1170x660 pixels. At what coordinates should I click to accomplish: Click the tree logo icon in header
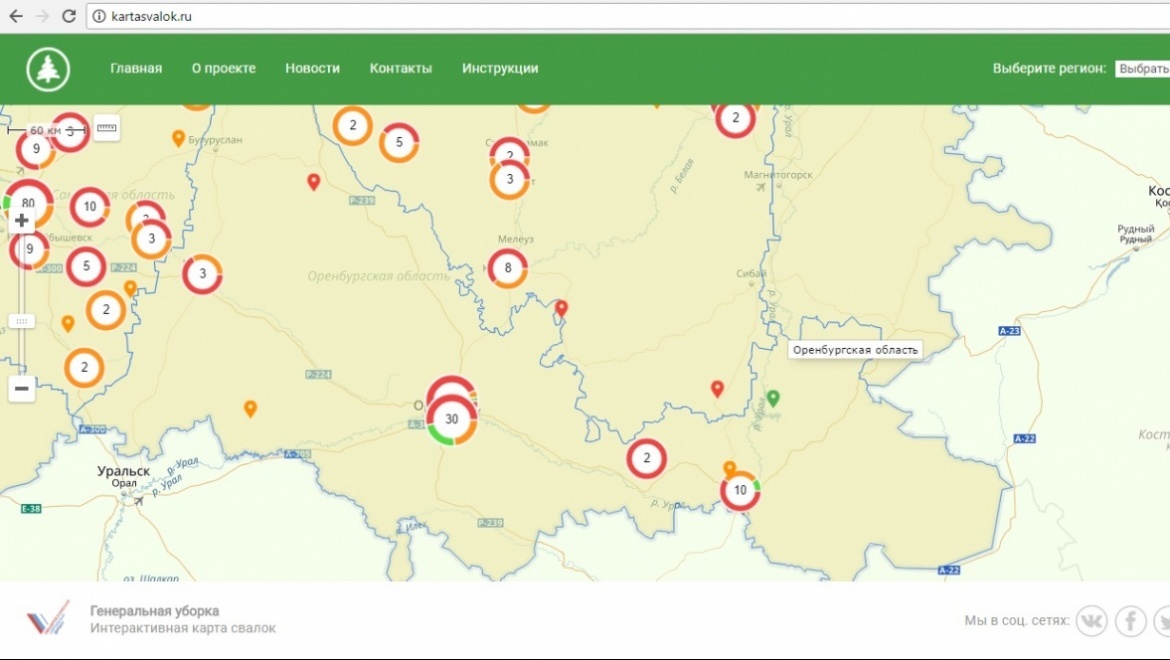(x=47, y=69)
